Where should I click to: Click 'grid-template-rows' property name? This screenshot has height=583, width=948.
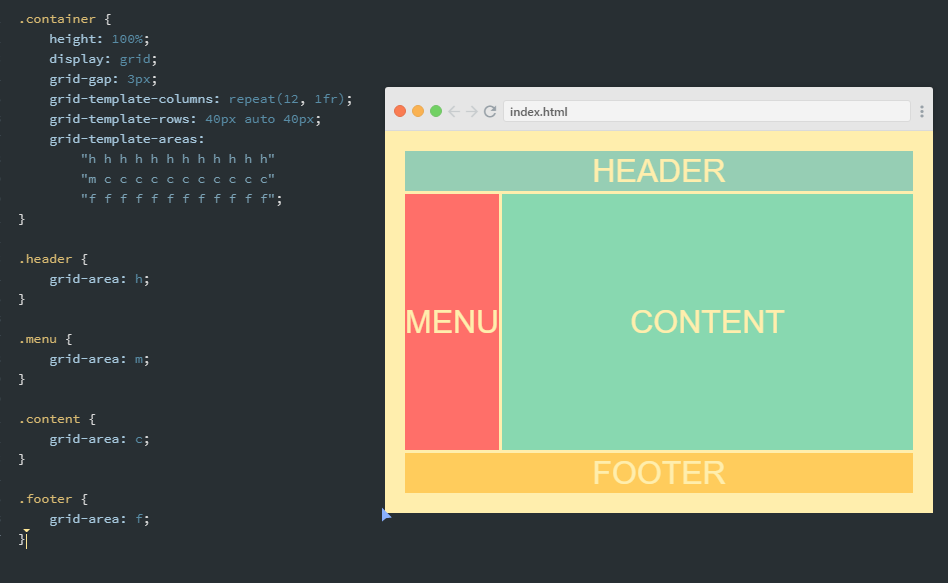[x=123, y=119]
